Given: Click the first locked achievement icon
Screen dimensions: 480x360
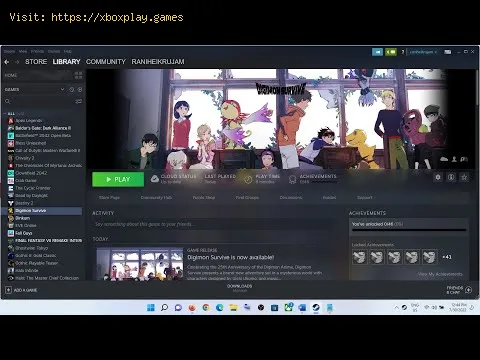Looking at the screenshot, I should point(360,257).
